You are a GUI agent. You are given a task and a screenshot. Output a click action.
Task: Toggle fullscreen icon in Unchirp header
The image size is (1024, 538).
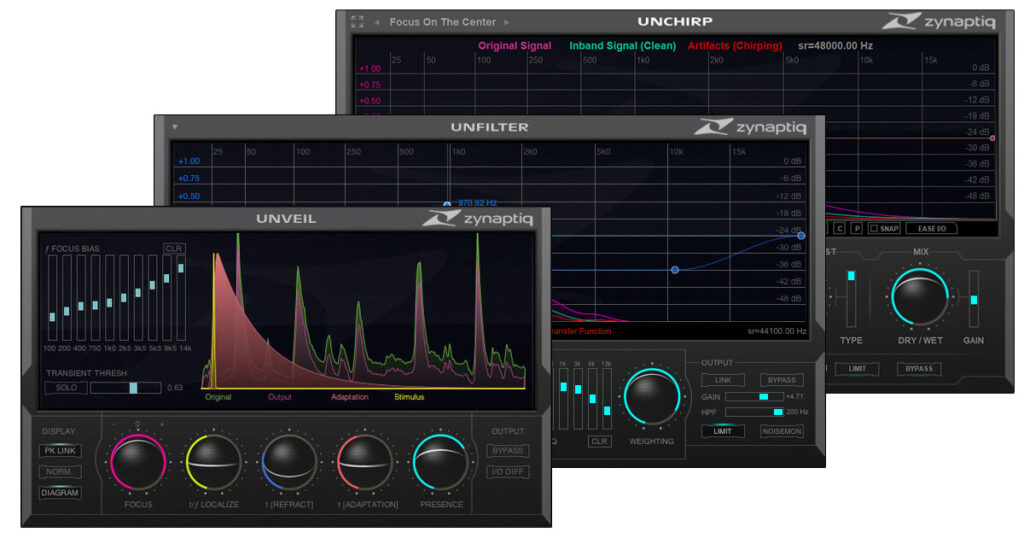click(x=357, y=22)
